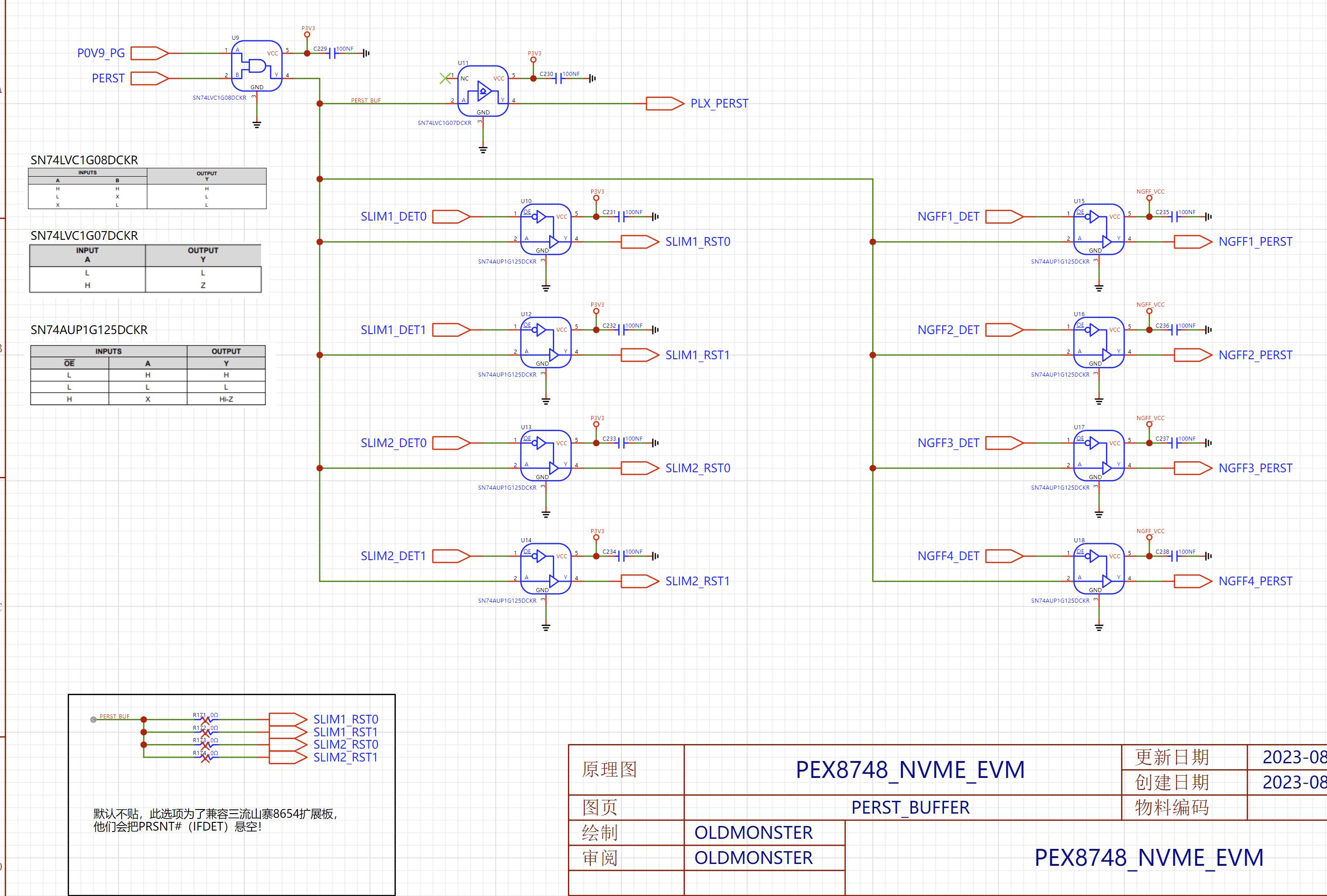
Task: Click the no-connect X on U11 pin 1
Action: pos(445,78)
